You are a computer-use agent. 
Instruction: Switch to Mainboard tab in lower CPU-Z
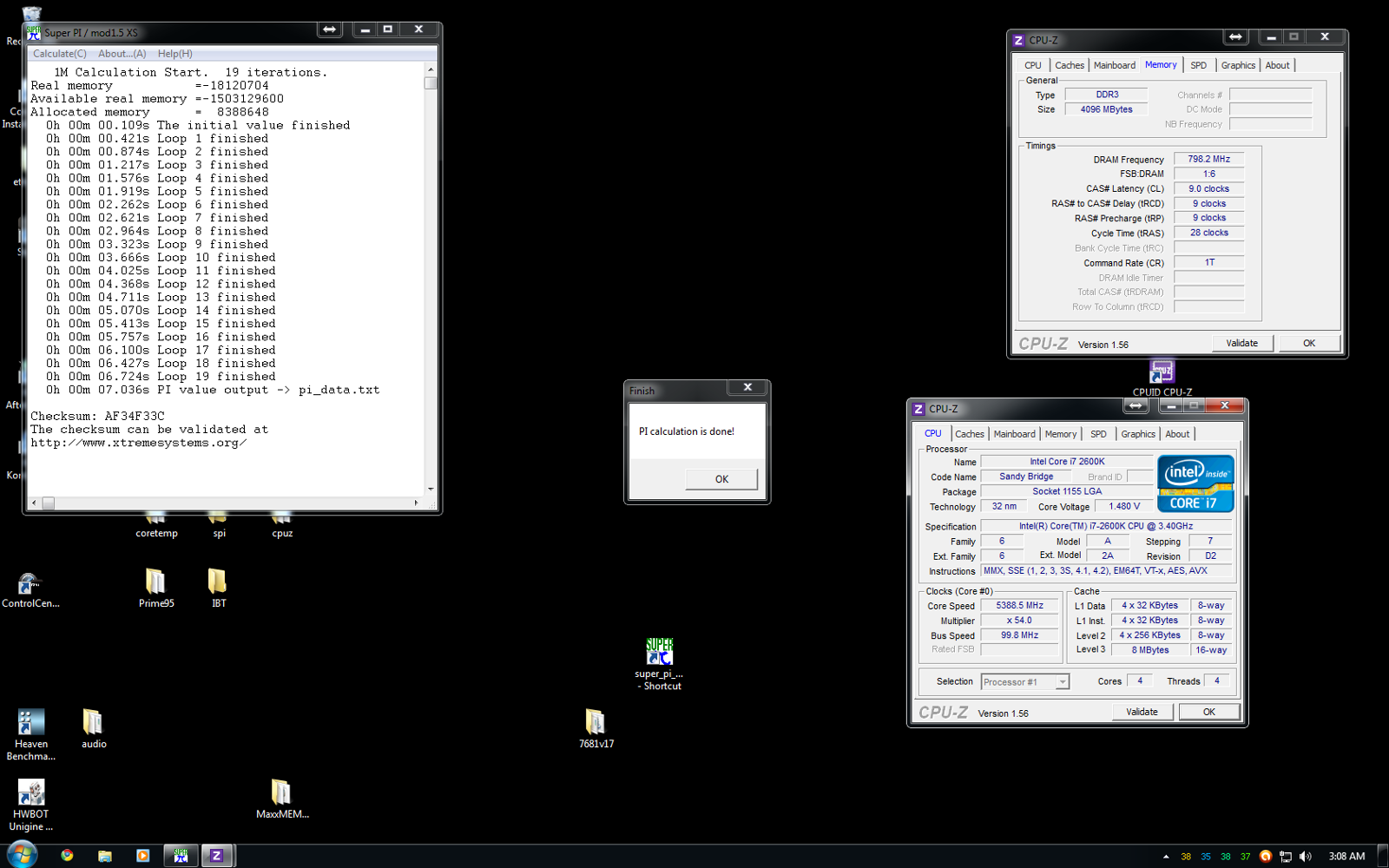pos(1015,434)
